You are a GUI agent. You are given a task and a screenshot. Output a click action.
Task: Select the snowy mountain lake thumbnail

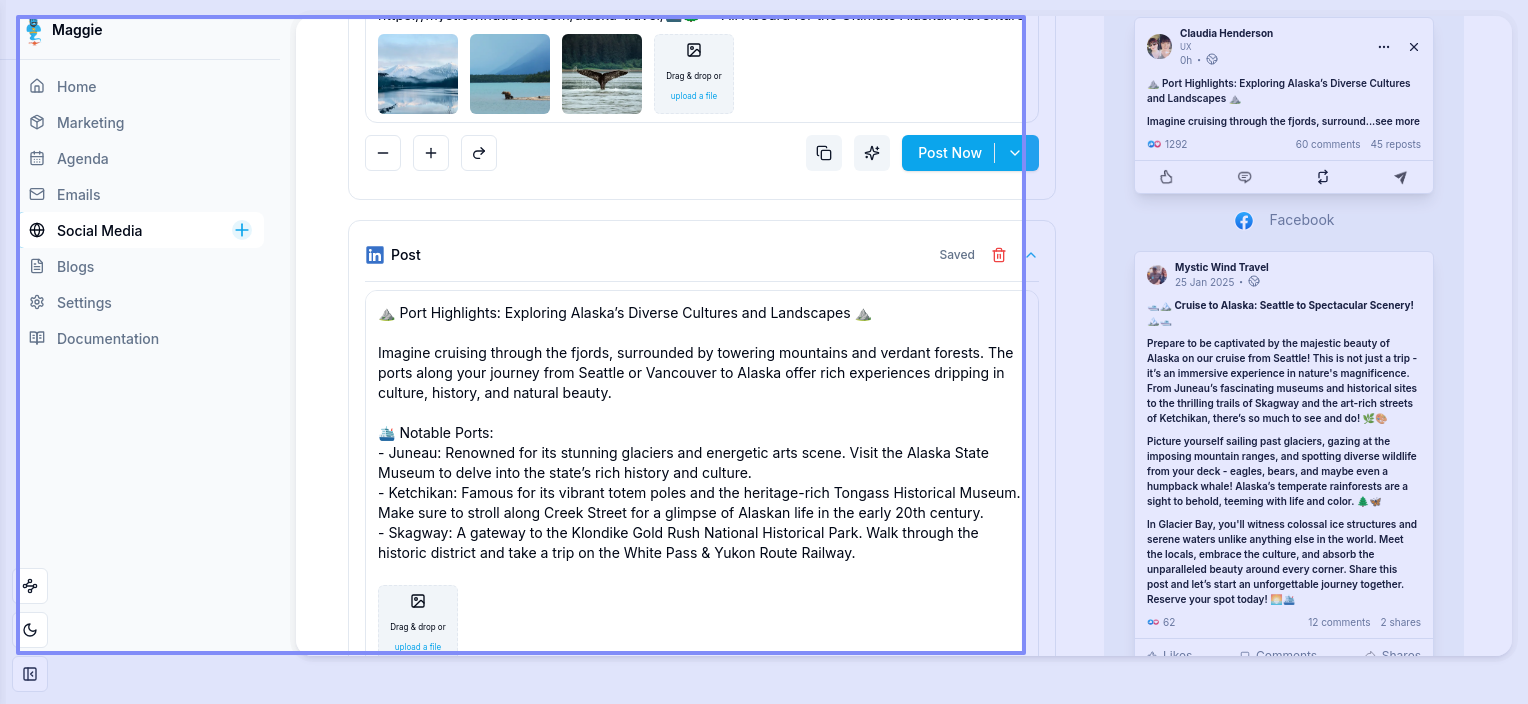418,74
